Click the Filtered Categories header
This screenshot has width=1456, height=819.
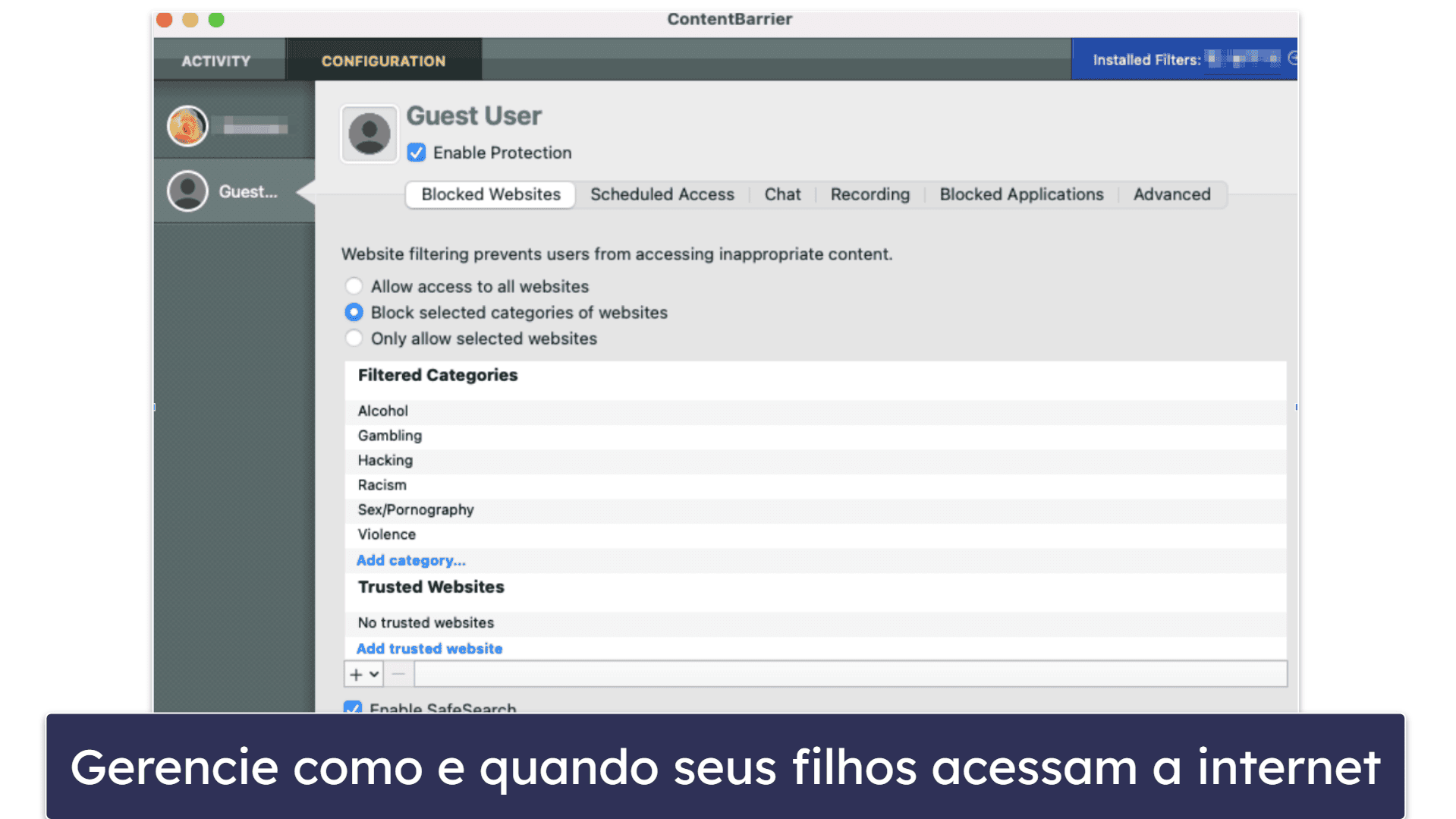point(438,375)
